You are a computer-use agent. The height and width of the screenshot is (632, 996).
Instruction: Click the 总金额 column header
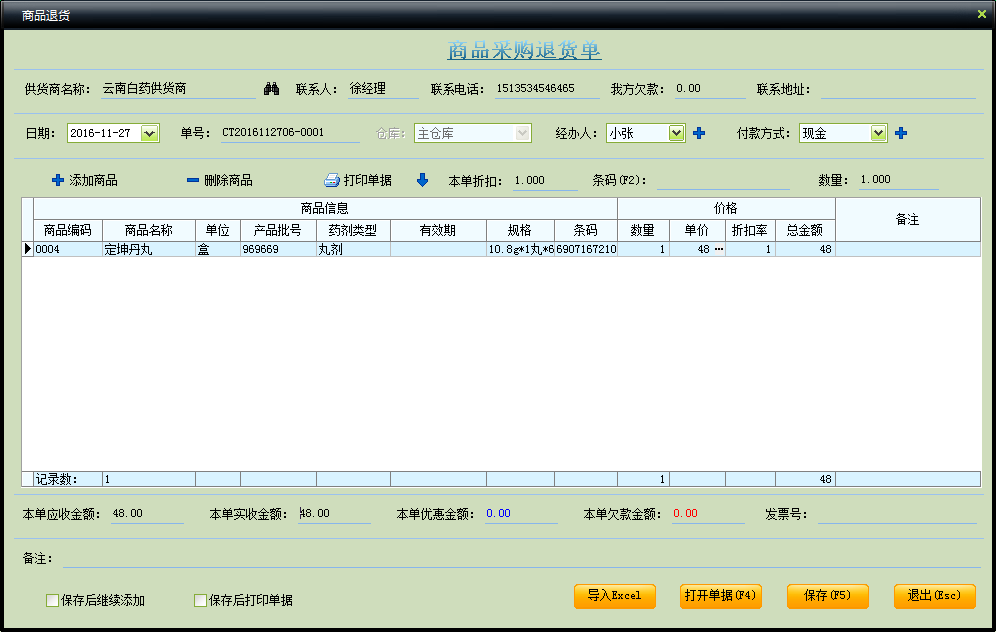click(x=805, y=231)
